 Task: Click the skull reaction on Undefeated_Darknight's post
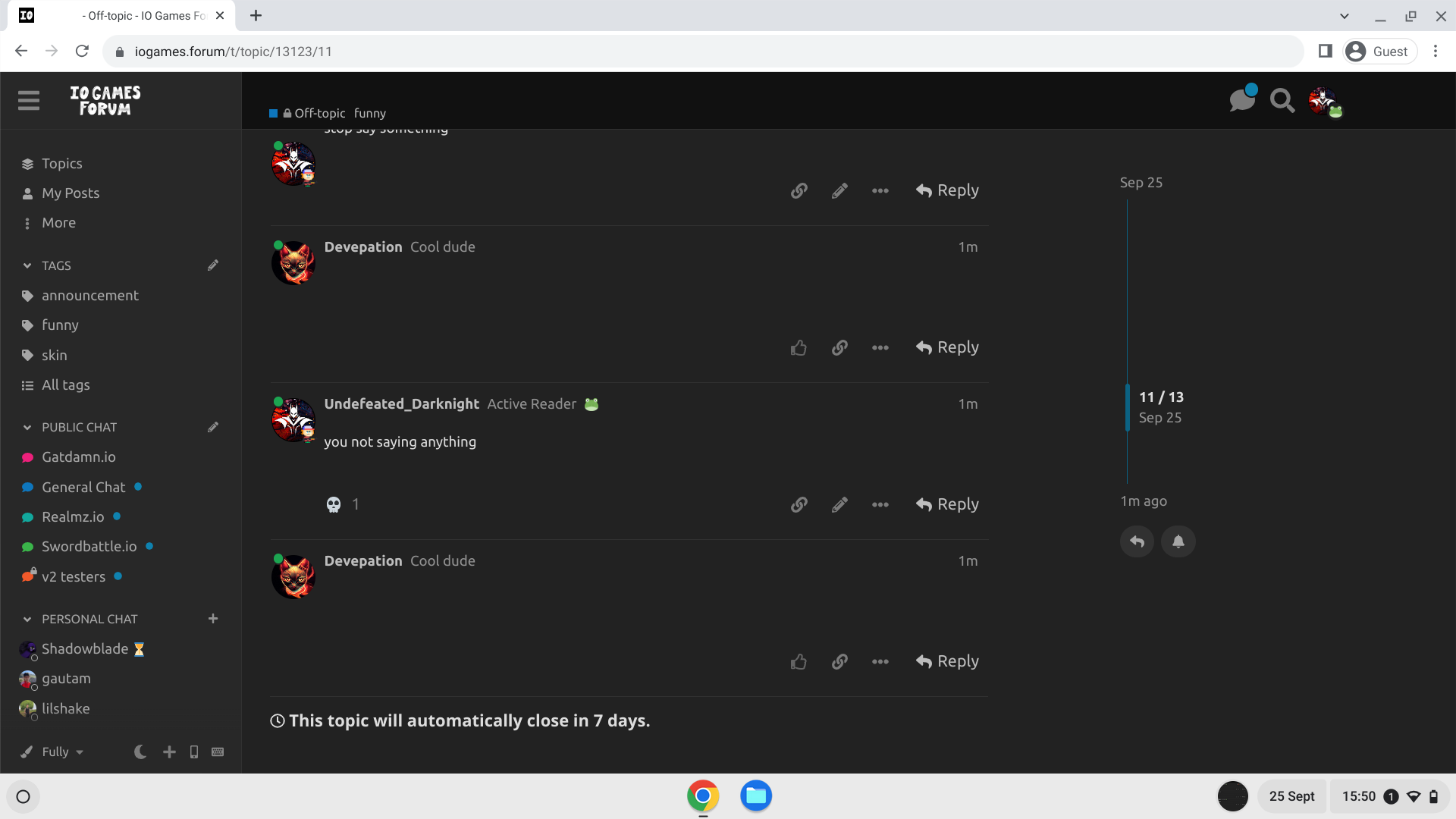click(x=334, y=504)
